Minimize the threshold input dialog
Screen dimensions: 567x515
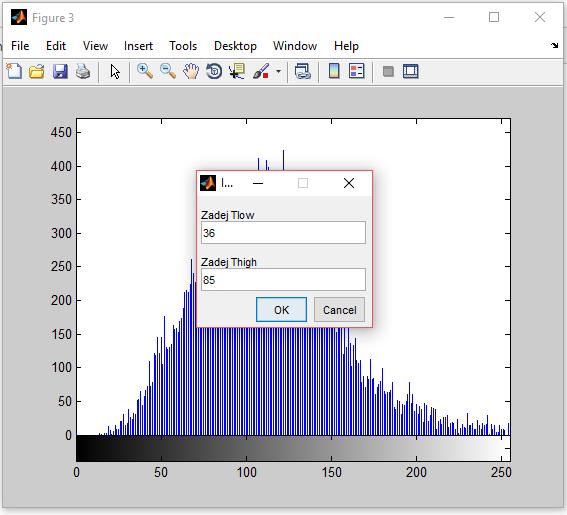tap(258, 183)
